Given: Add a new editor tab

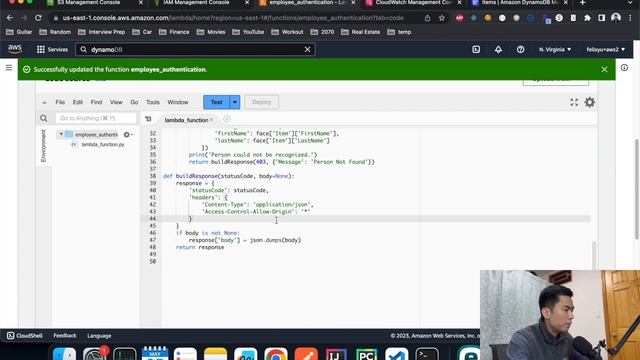Looking at the screenshot, I should [227, 119].
